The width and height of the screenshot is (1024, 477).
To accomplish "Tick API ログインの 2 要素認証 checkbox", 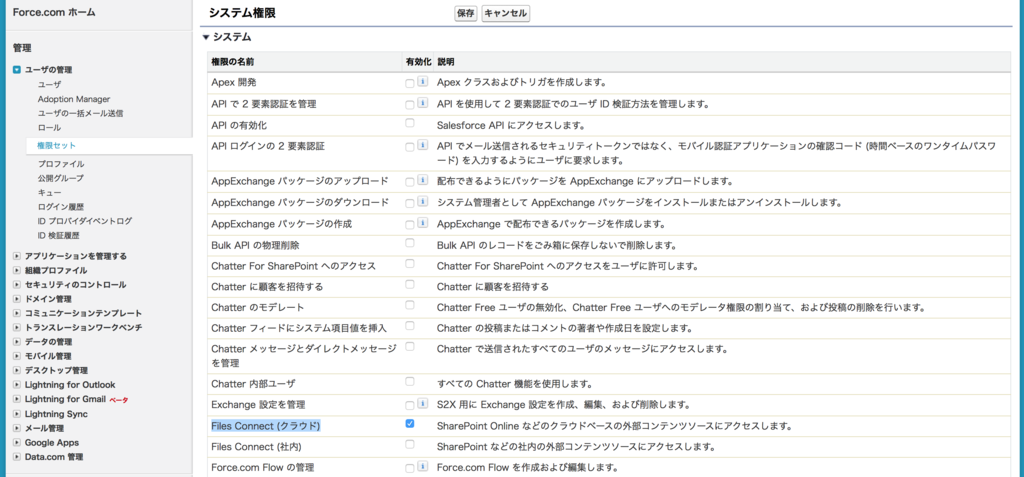I will click(409, 146).
